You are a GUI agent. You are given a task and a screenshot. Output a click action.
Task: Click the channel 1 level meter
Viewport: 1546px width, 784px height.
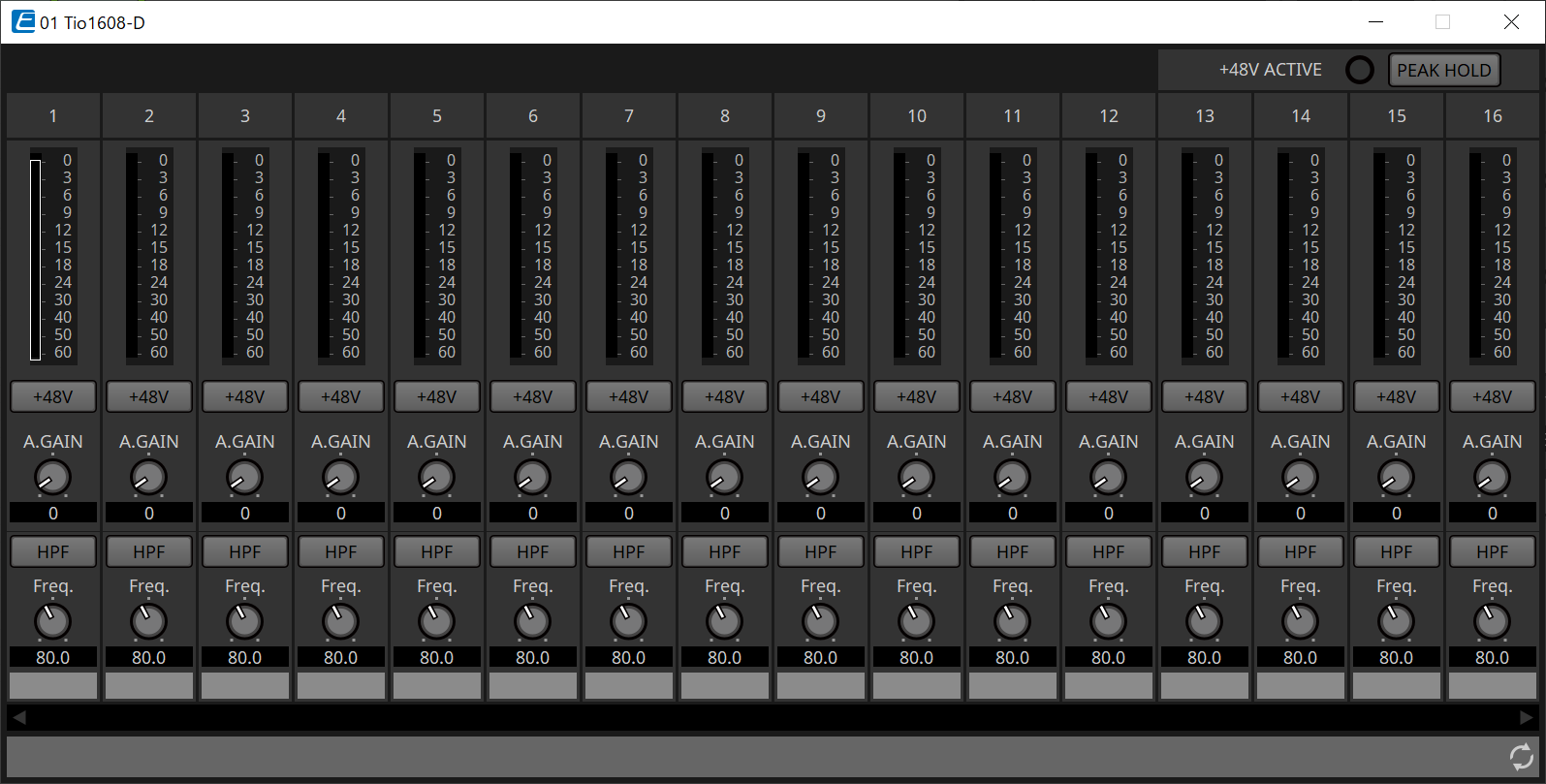point(36,259)
